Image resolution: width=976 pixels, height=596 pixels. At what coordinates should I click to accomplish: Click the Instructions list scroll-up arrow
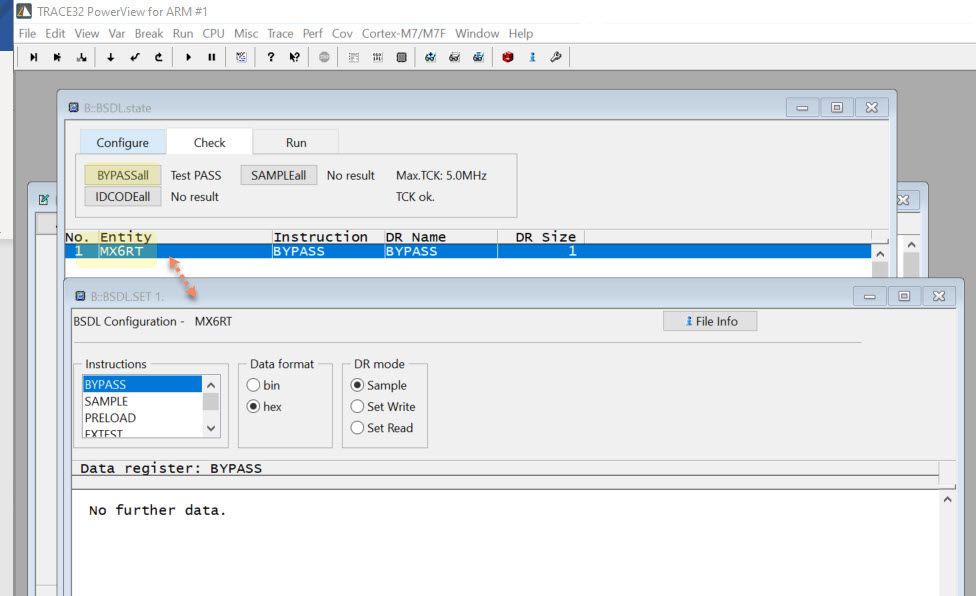211,385
